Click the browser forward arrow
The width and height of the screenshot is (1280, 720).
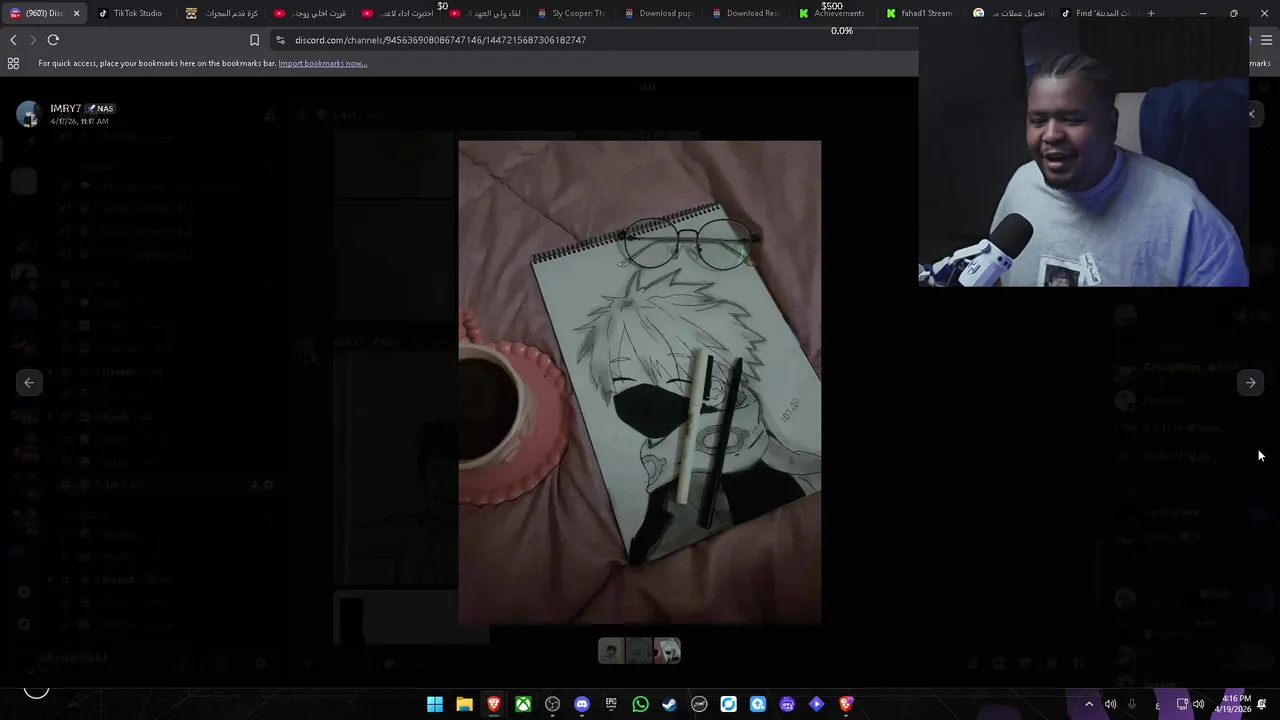coord(32,40)
